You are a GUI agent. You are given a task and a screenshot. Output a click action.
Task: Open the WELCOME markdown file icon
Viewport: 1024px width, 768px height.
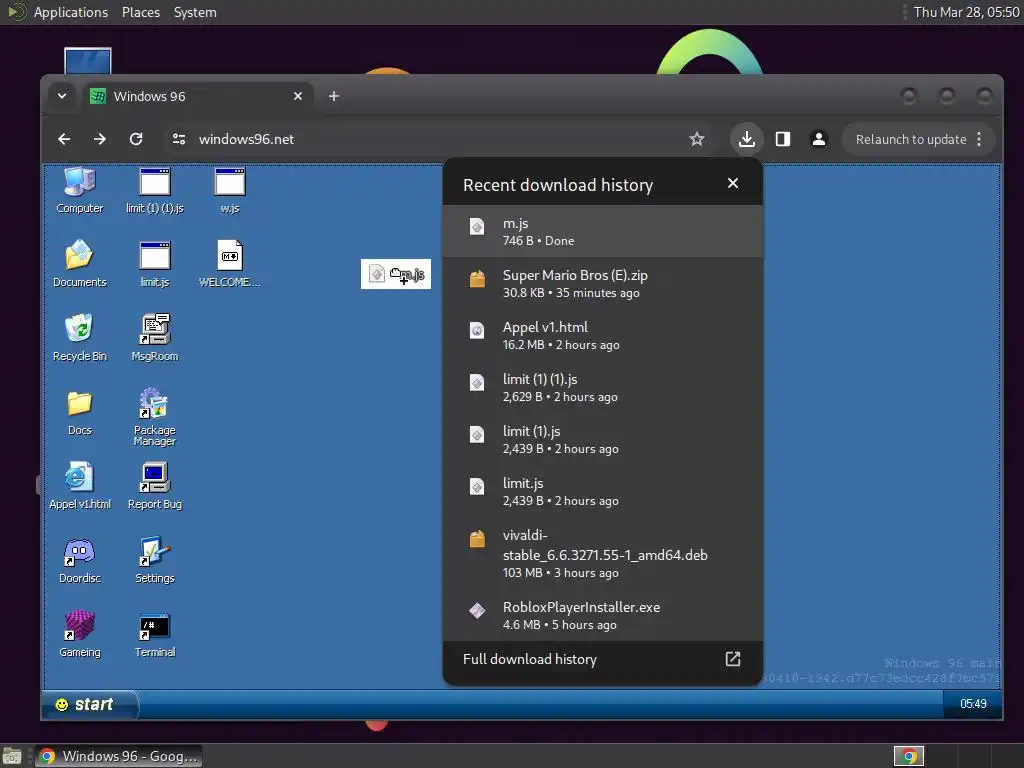[230, 264]
